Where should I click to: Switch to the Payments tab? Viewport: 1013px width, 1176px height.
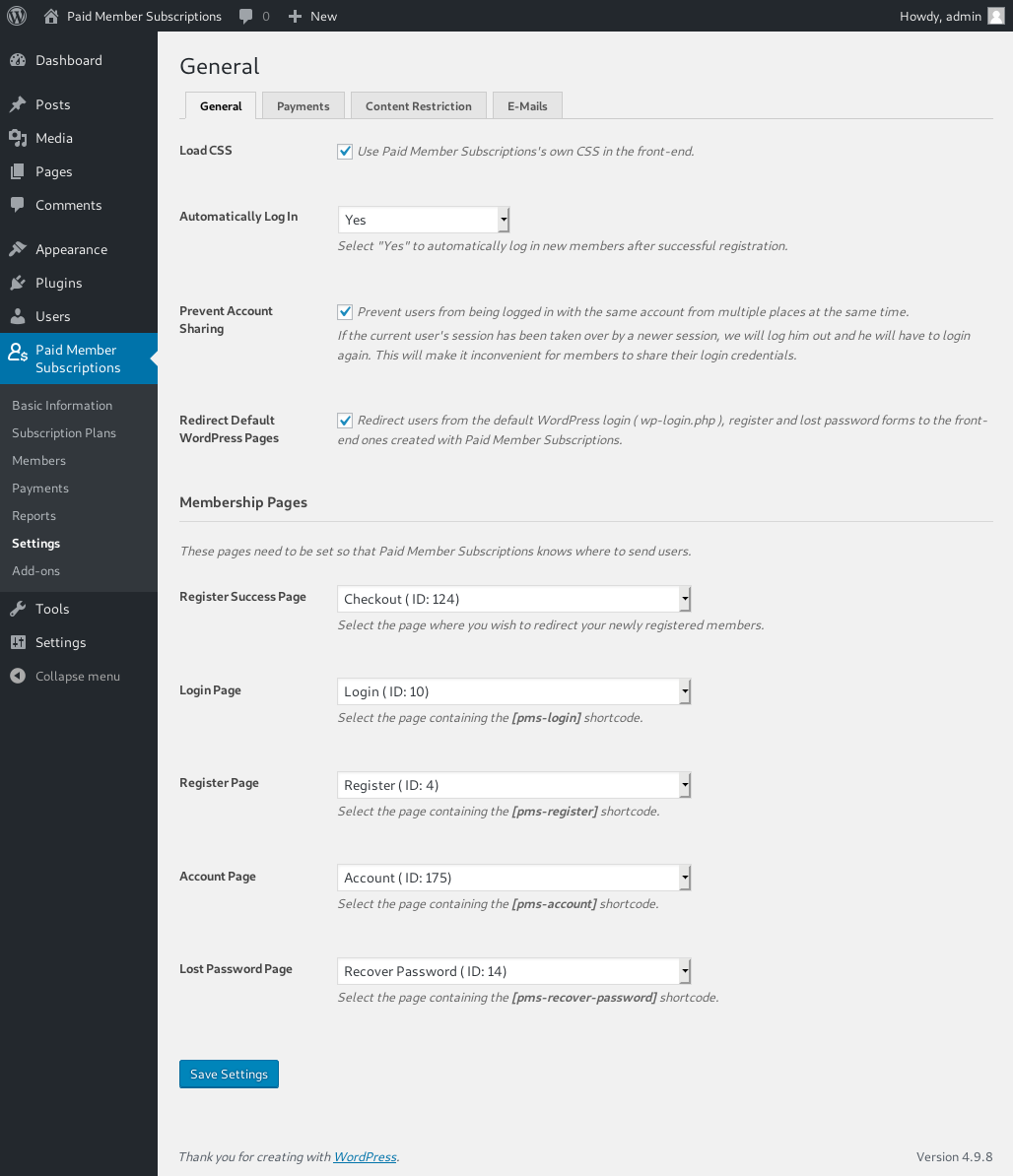tap(304, 105)
